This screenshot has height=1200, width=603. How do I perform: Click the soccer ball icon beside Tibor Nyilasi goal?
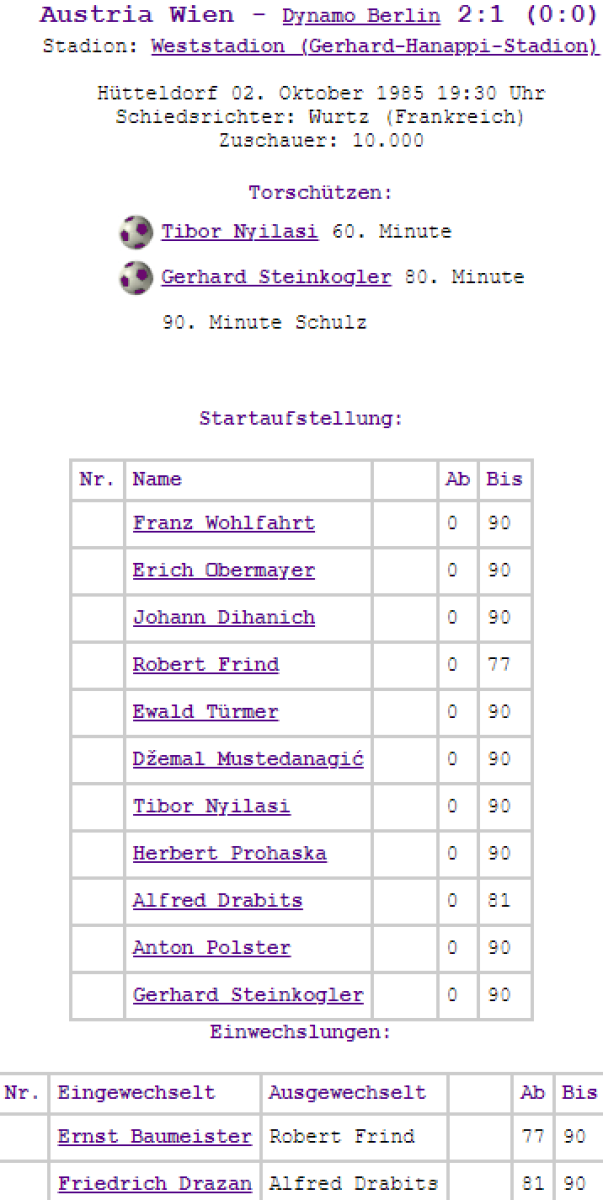click(136, 232)
